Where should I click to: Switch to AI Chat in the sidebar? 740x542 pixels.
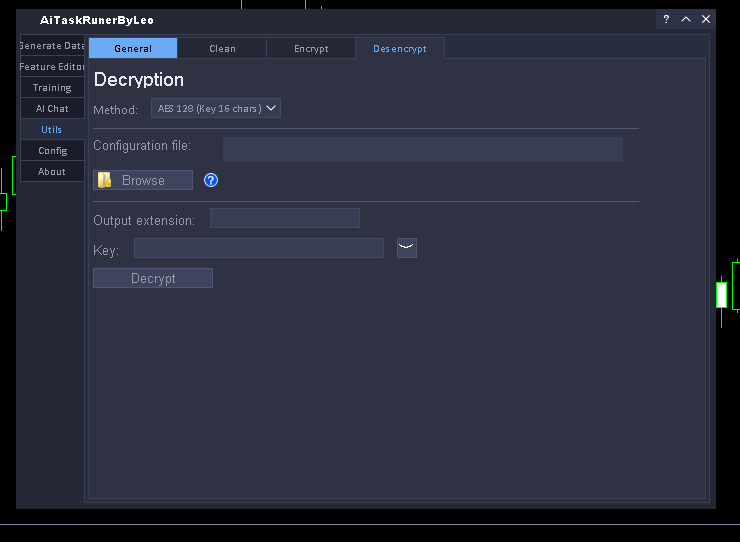(x=52, y=109)
